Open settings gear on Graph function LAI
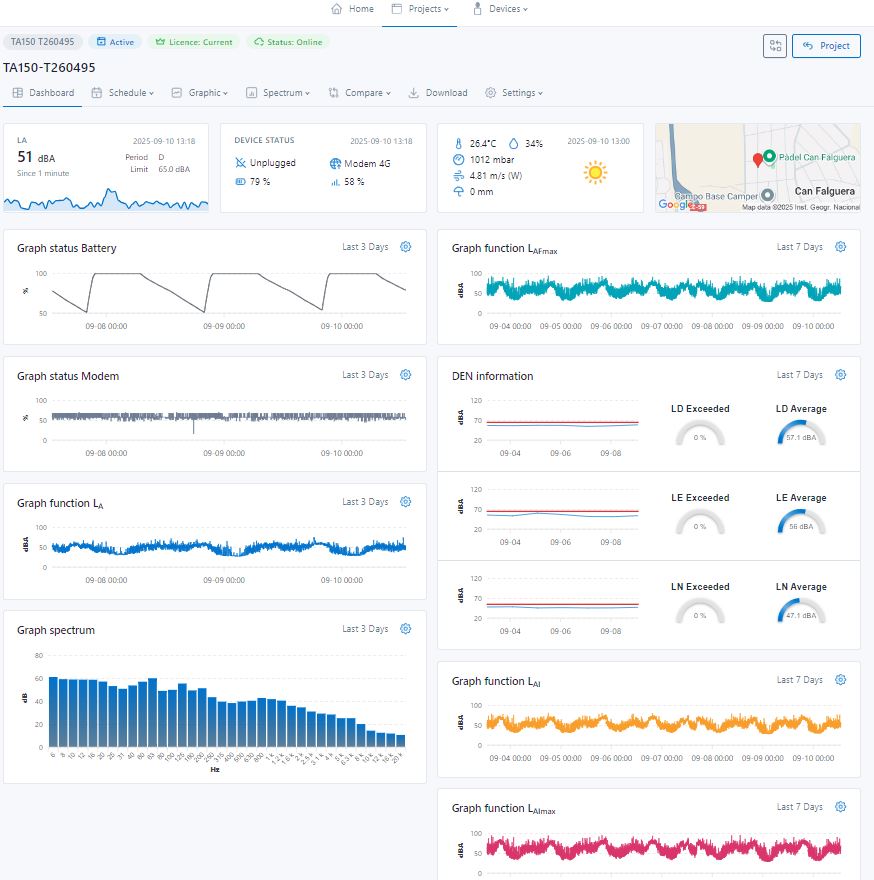This screenshot has width=874, height=880. pos(840,679)
